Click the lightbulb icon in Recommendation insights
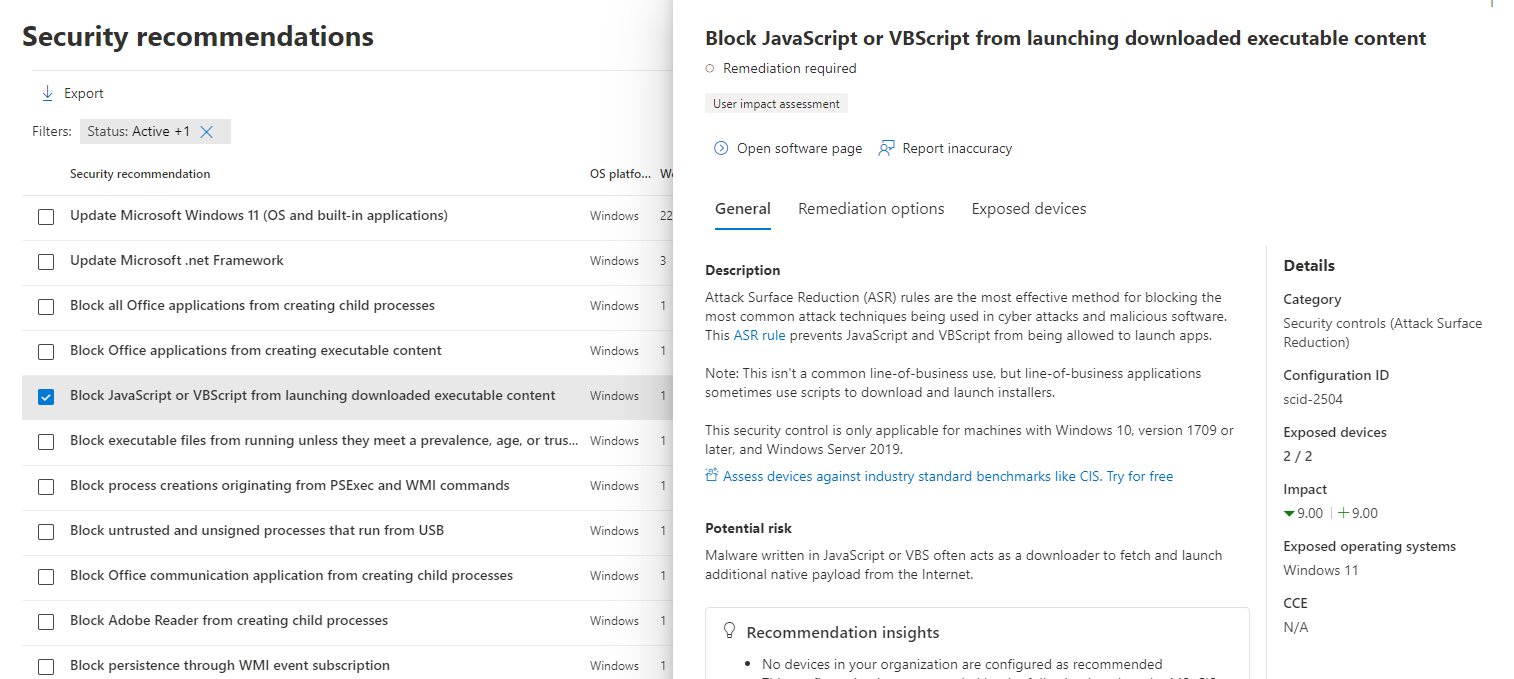 (x=730, y=631)
